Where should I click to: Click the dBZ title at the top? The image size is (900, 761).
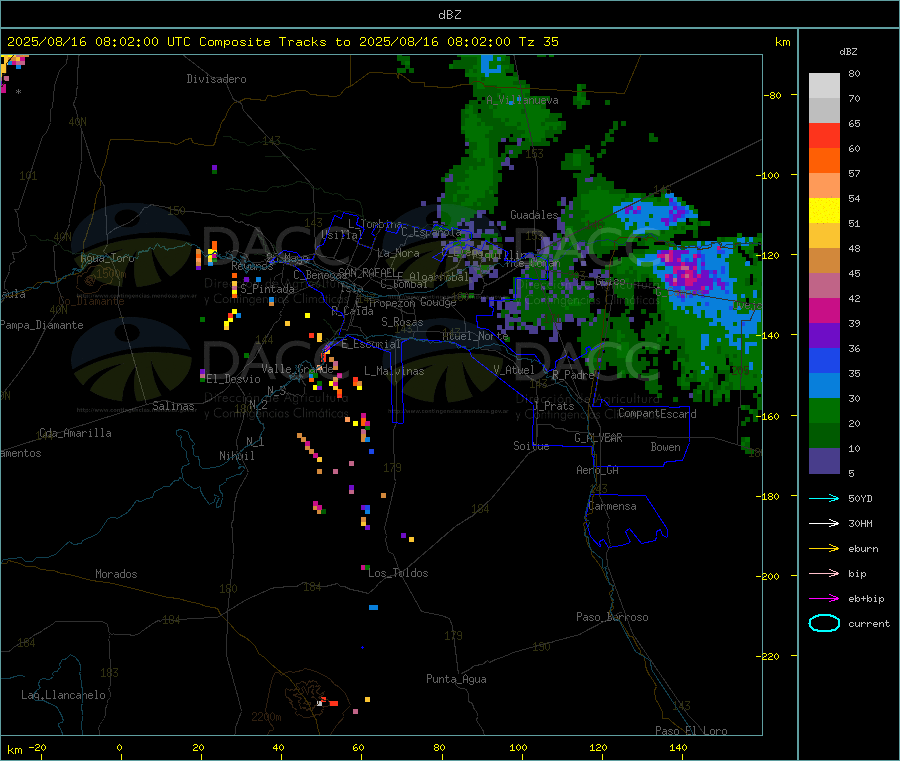click(449, 15)
